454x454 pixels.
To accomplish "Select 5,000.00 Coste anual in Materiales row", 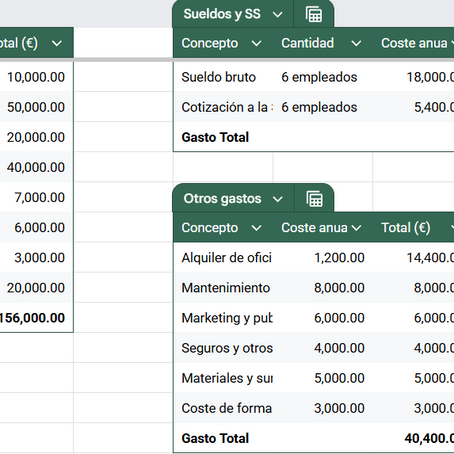I will tap(339, 378).
